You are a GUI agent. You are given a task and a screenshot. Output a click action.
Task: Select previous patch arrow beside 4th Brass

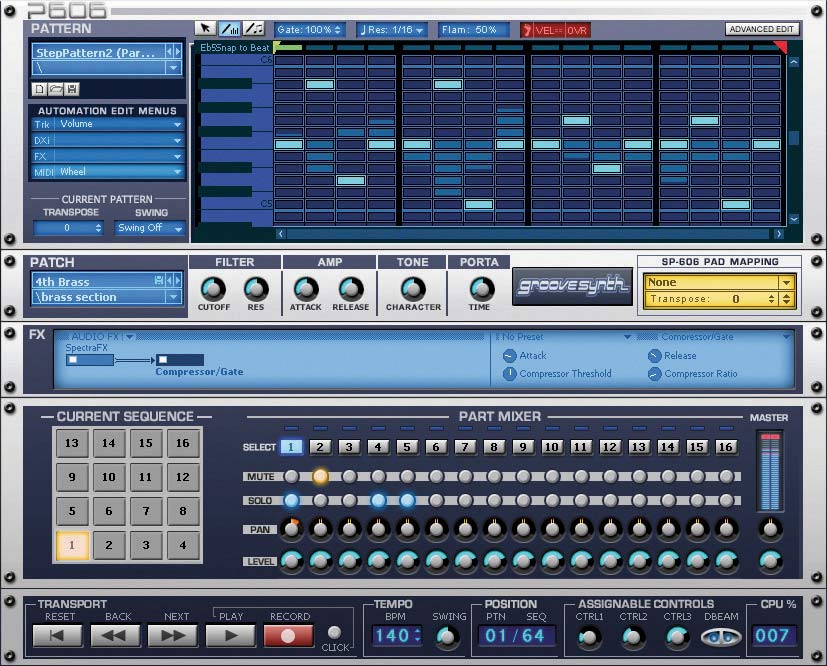[169, 281]
